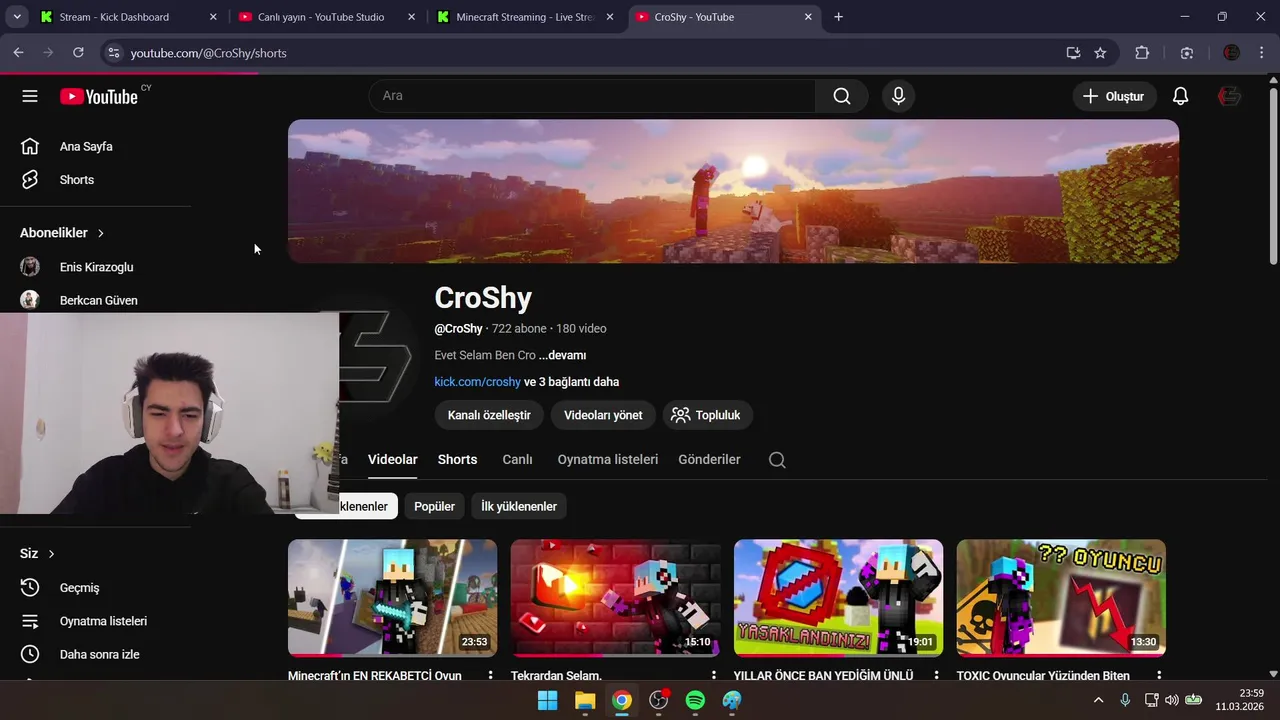Open the volume icon in the system tray

coord(1171,700)
